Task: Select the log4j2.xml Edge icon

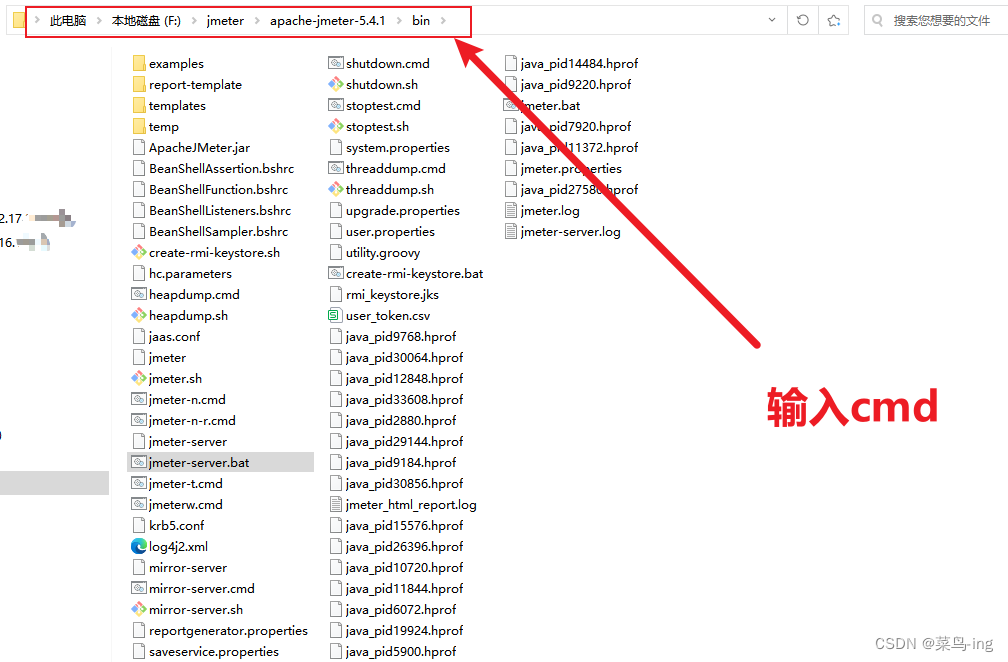Action: point(138,546)
